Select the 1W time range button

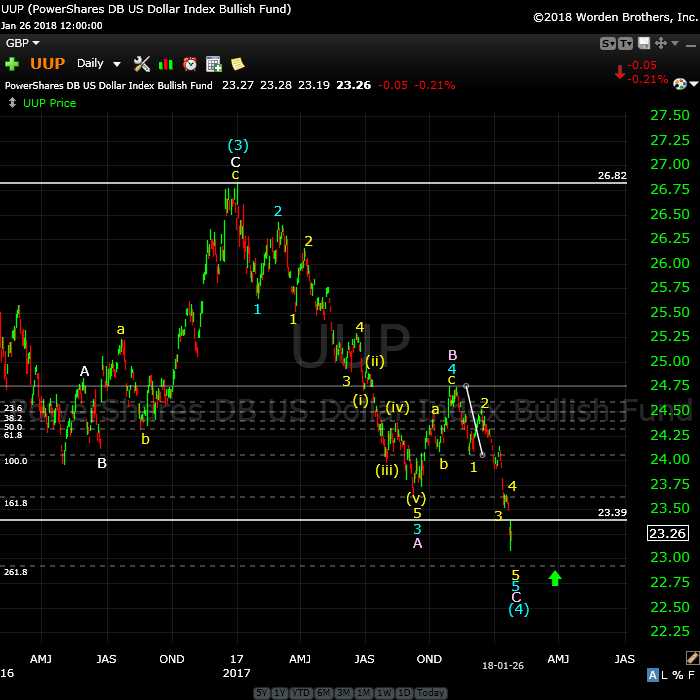click(383, 692)
